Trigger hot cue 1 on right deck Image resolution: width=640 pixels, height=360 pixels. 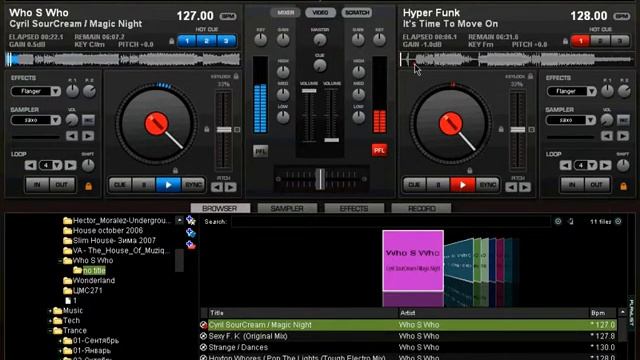pos(580,41)
